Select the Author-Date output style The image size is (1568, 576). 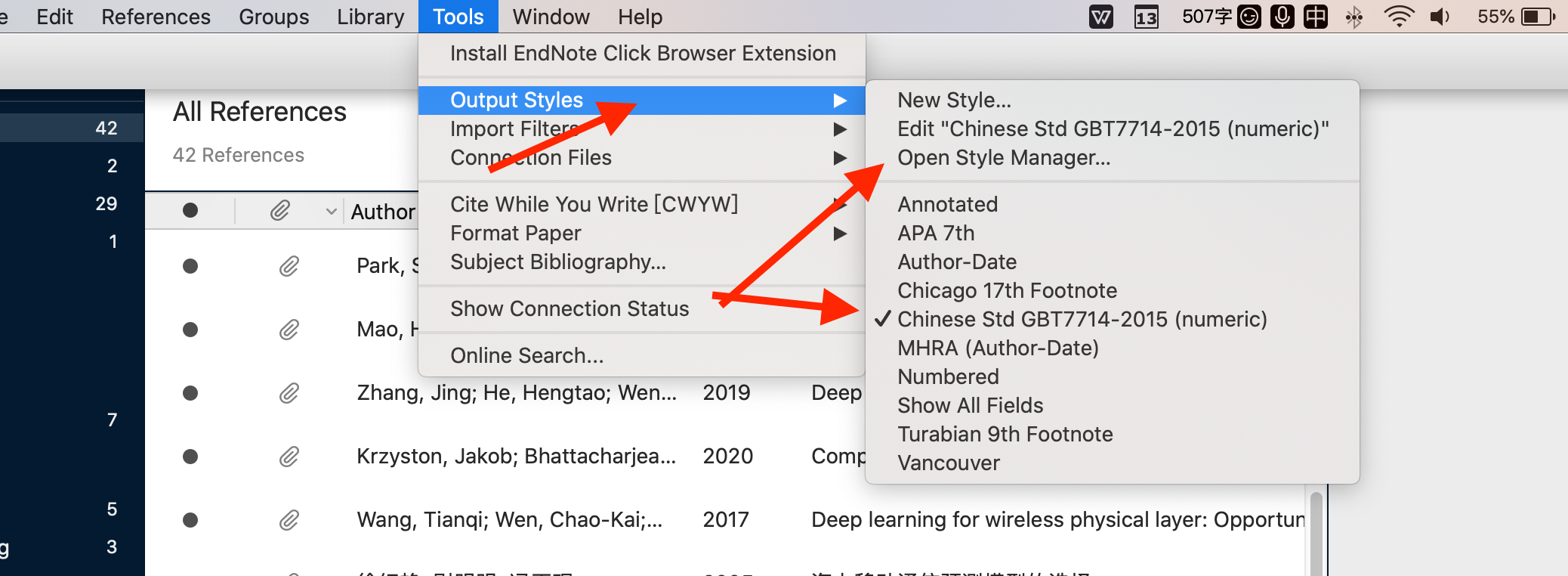point(1112,262)
